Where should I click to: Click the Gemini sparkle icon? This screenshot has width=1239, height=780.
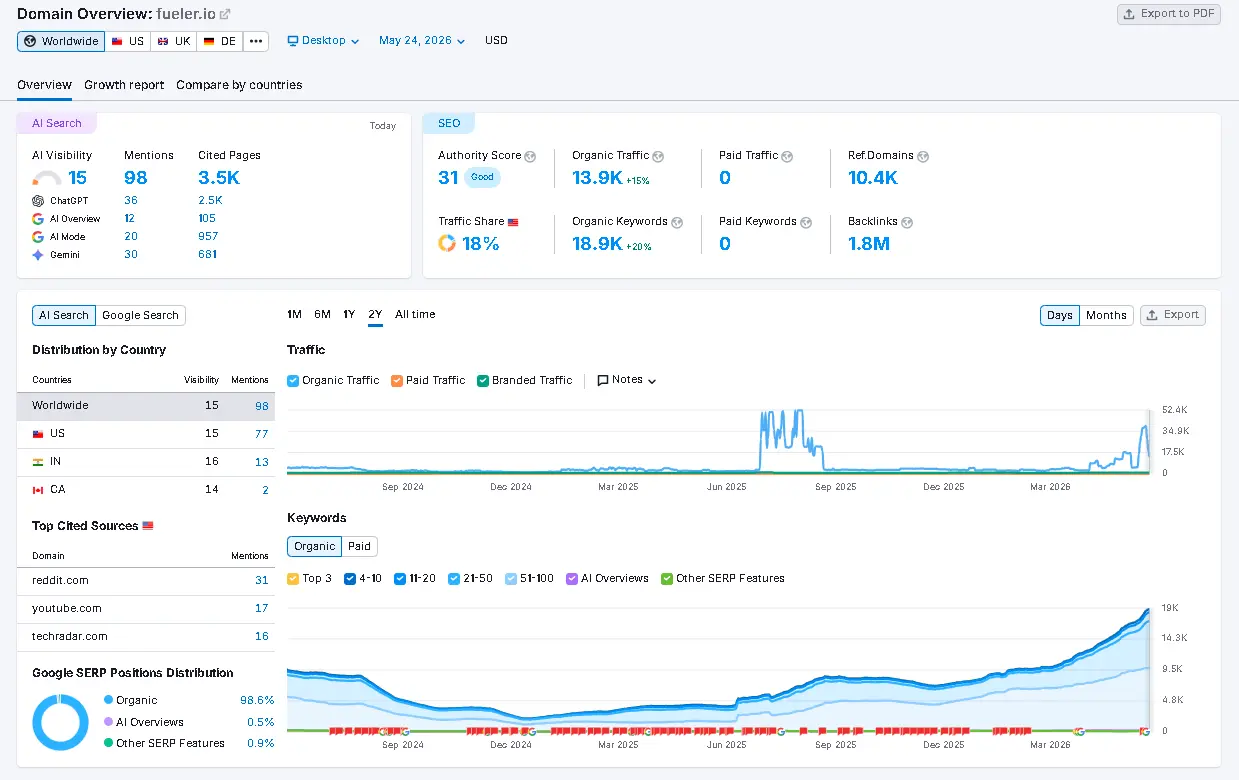(38, 255)
